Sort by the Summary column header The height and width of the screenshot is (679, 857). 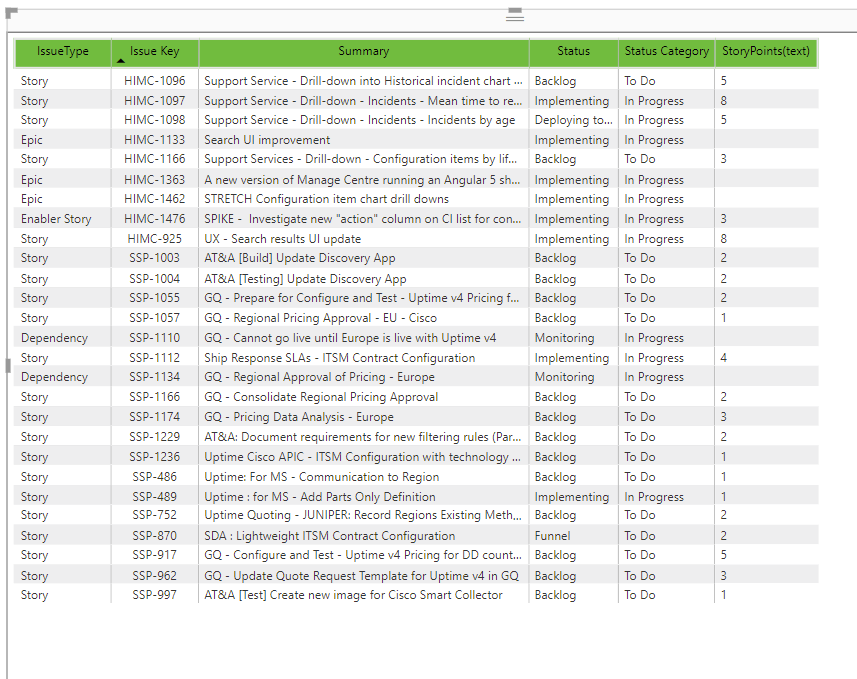point(363,51)
